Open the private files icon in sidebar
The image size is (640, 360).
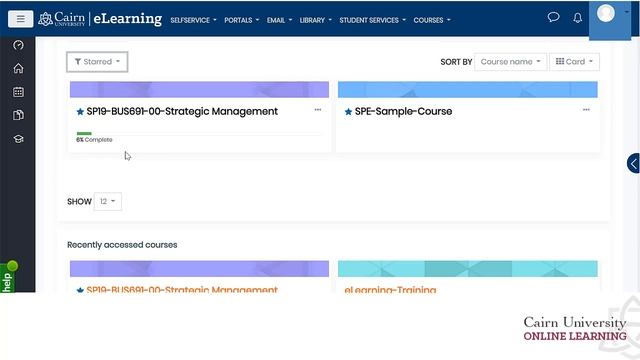tap(18, 115)
